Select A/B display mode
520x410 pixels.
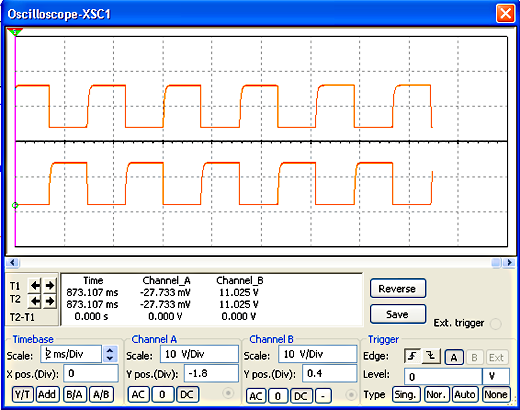pyautogui.click(x=101, y=395)
